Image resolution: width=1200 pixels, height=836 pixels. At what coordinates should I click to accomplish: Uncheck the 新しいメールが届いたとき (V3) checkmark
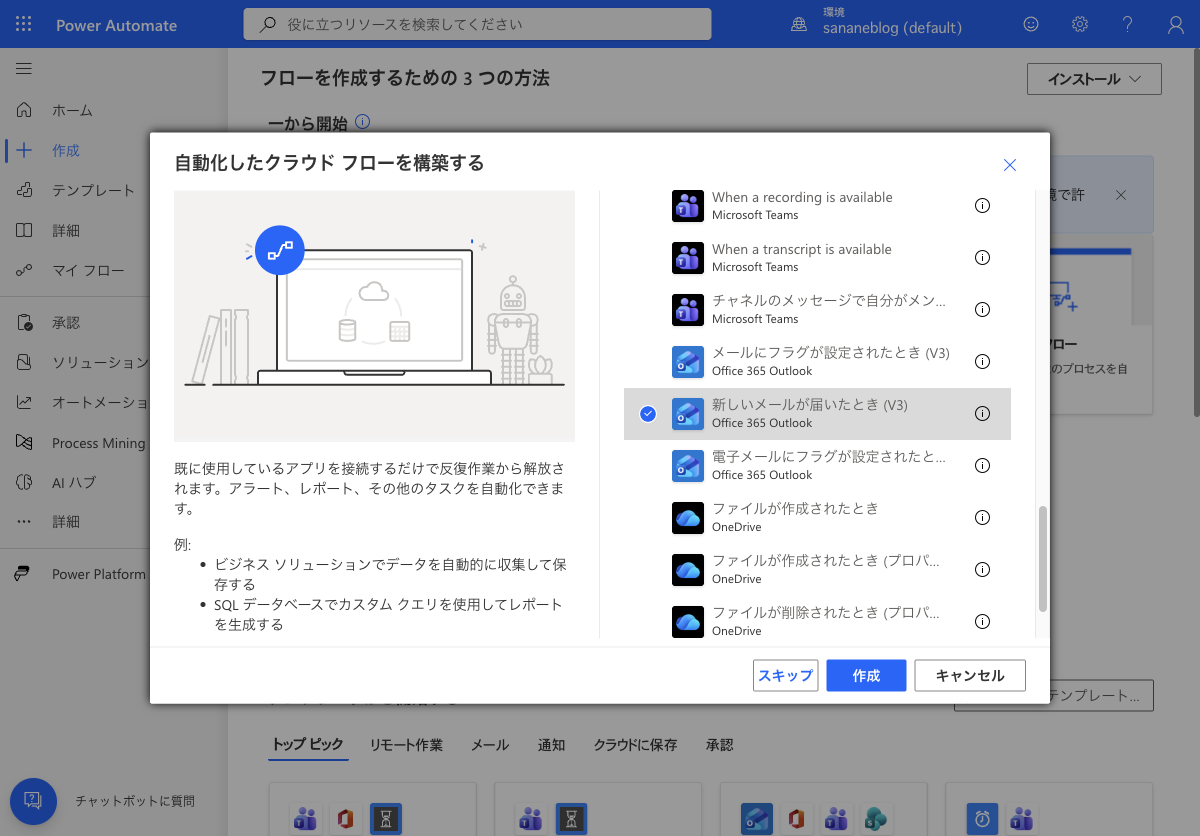pyautogui.click(x=648, y=413)
